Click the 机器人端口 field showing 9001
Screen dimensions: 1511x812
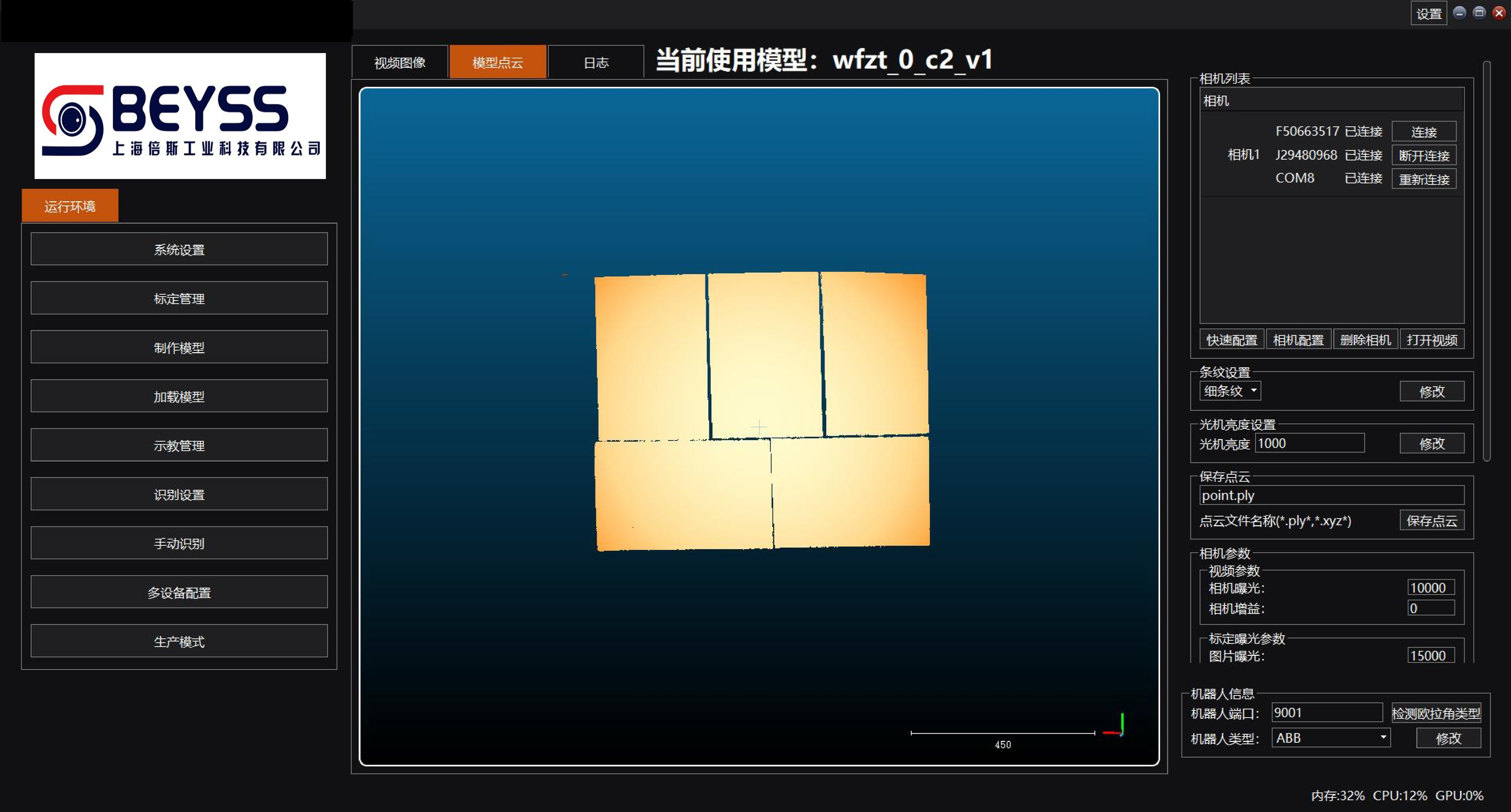(x=1327, y=712)
